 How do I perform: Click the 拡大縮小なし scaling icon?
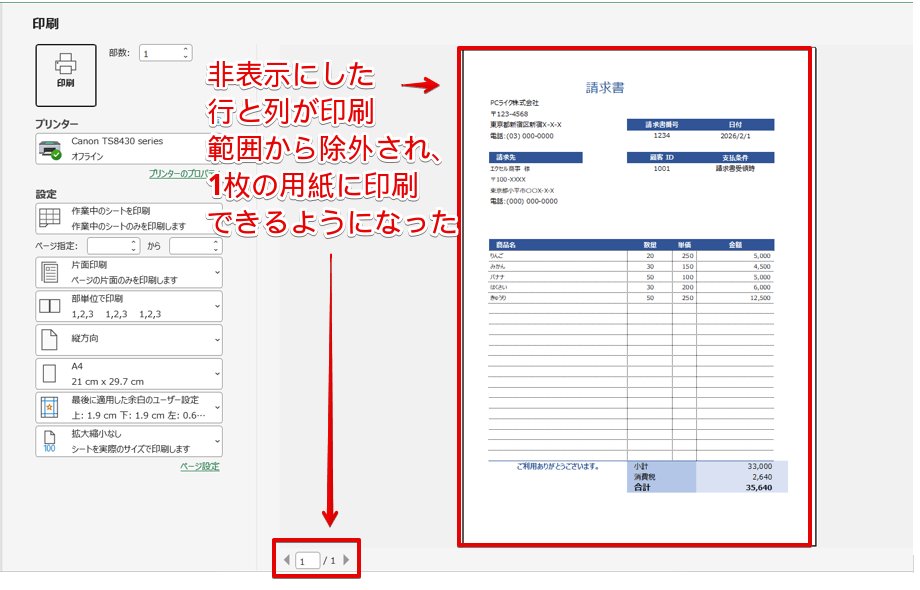coord(49,441)
